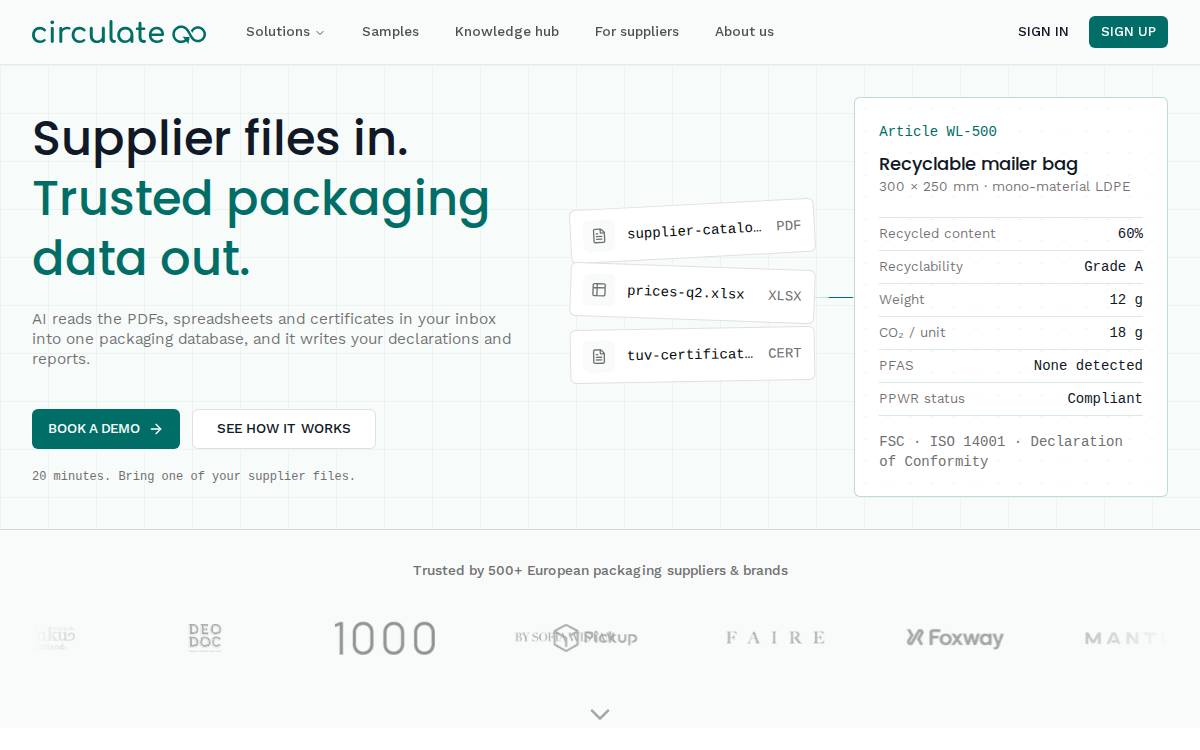The image size is (1200, 750).
Task: Click the CERT file type tag
Action: [x=785, y=353]
